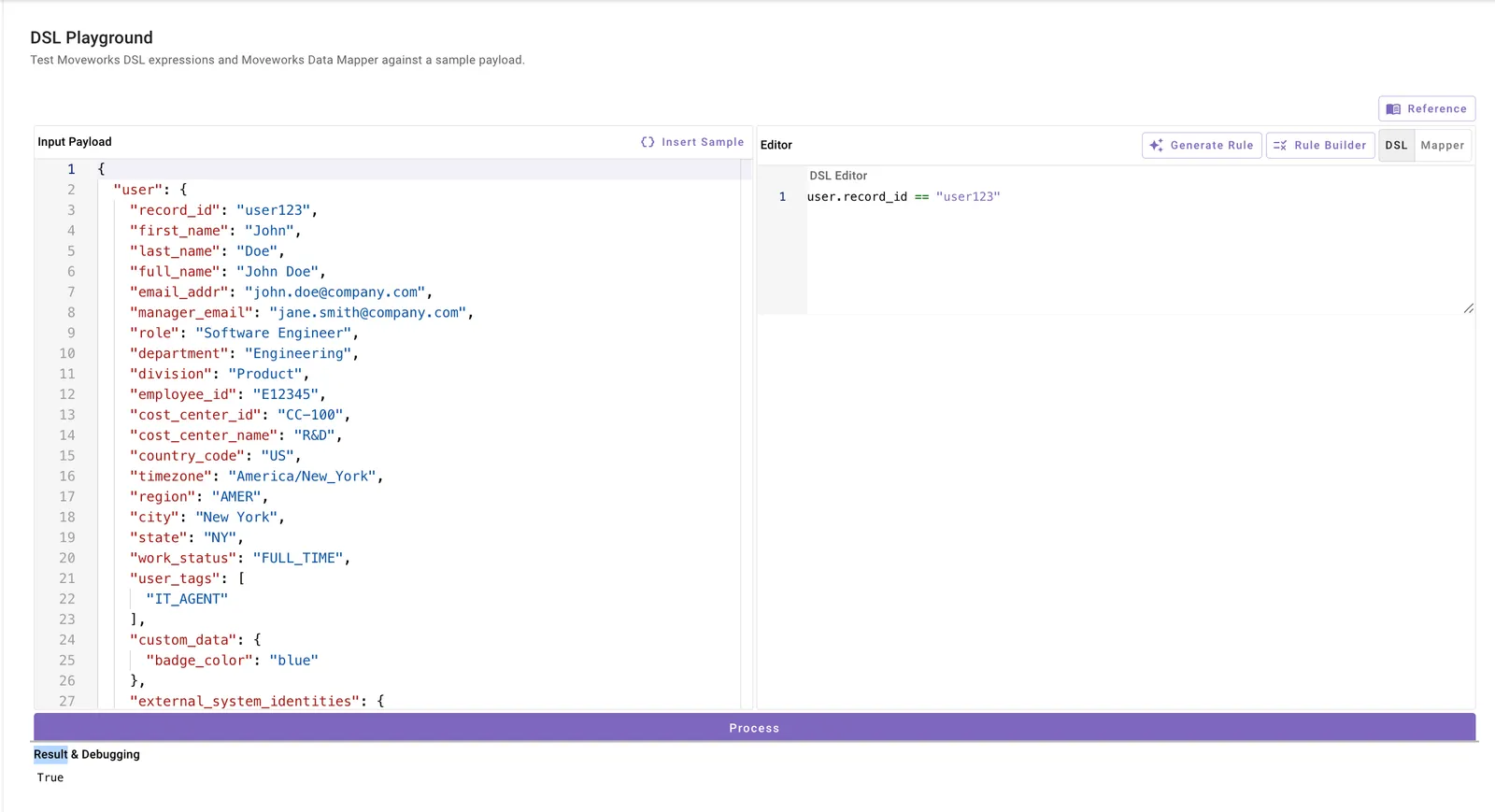Click the "cost_center_name": "R&D" line
Screen dimensions: 1495x812
(235, 436)
